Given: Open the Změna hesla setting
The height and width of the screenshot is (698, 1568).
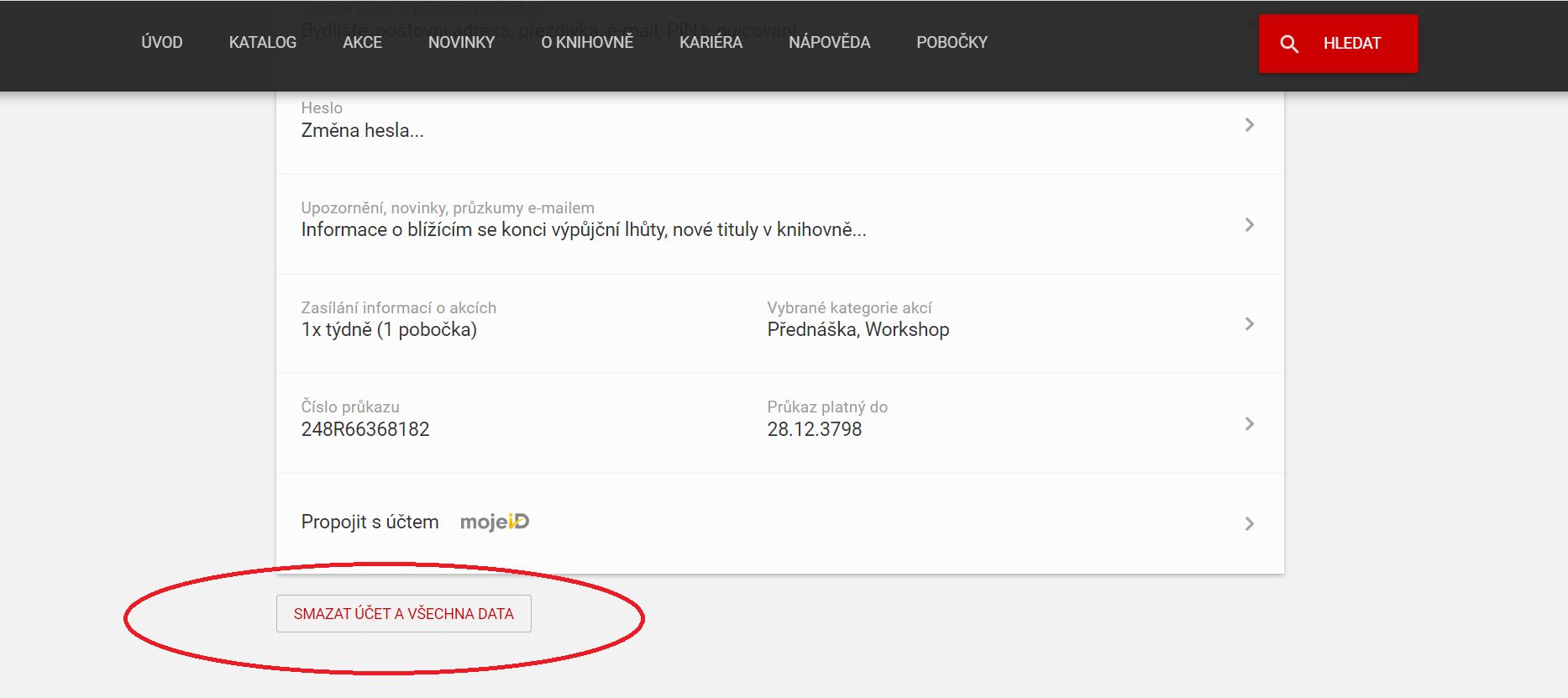Looking at the screenshot, I should click(362, 130).
